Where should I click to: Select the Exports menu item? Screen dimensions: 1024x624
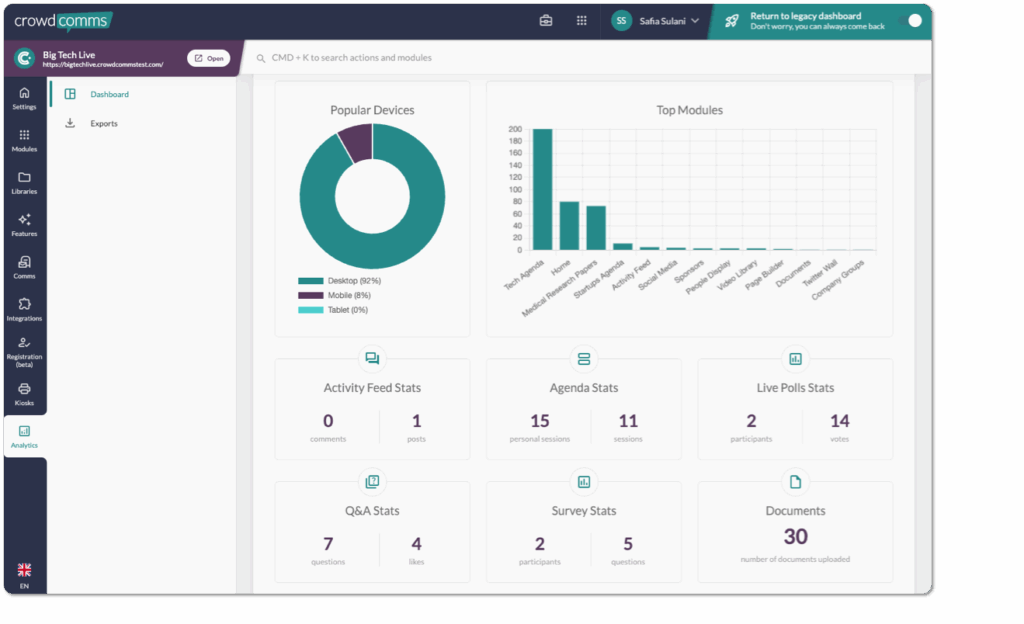tap(104, 124)
